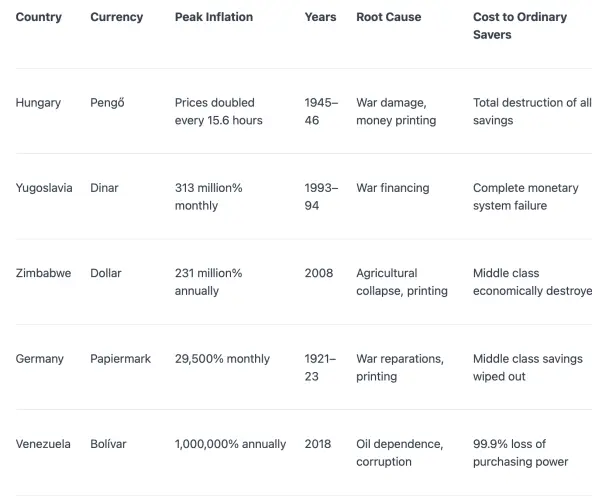Image resolution: width=592 pixels, height=496 pixels.
Task: Select the Papiermark currency cell
Action: click(x=120, y=359)
